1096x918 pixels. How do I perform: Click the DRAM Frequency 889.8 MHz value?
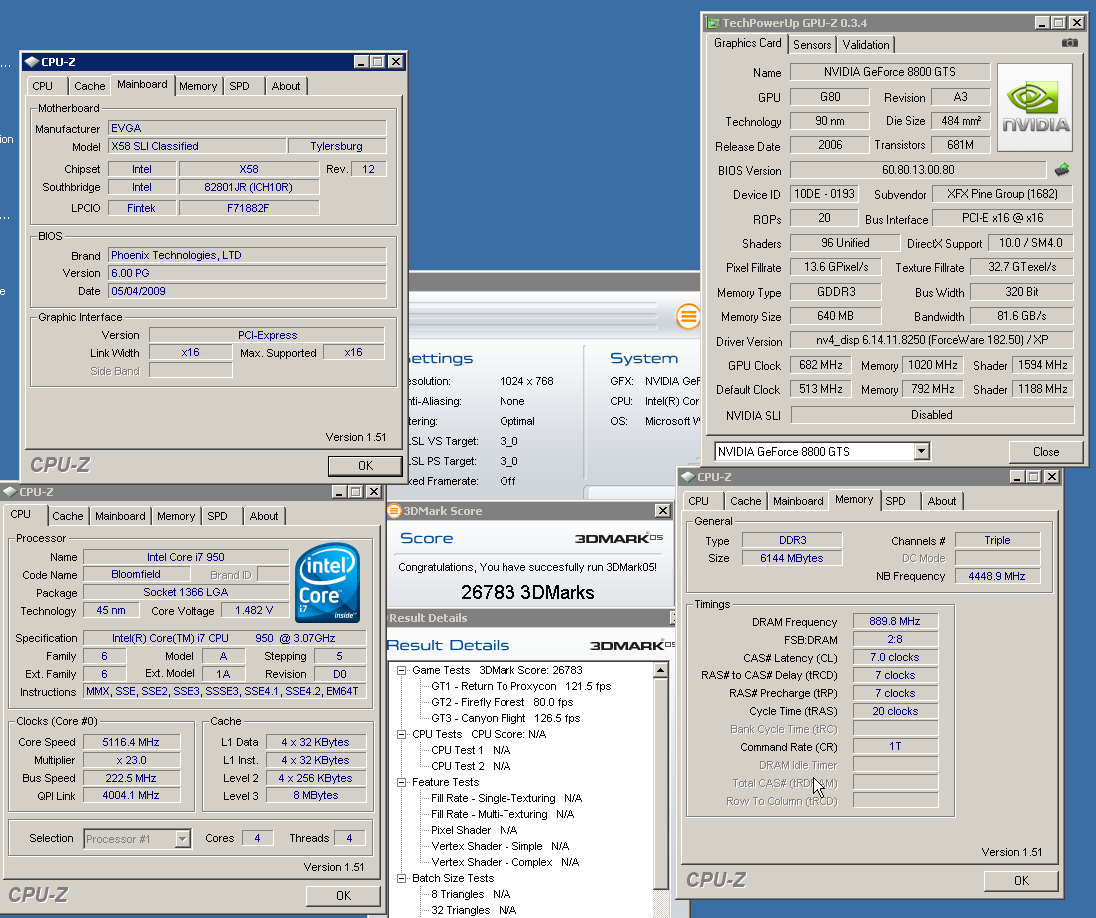point(895,621)
